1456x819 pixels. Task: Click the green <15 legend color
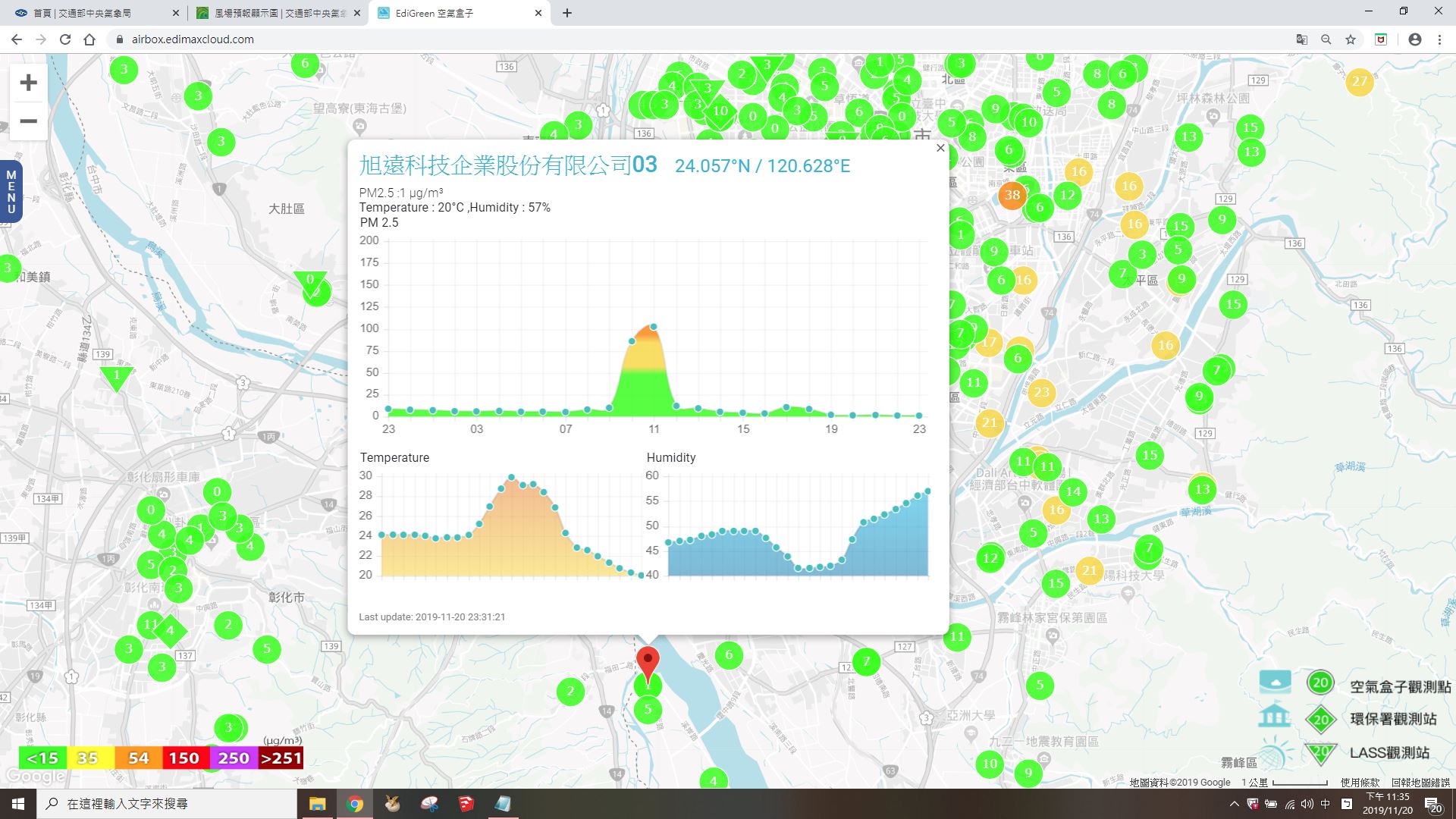(x=42, y=758)
